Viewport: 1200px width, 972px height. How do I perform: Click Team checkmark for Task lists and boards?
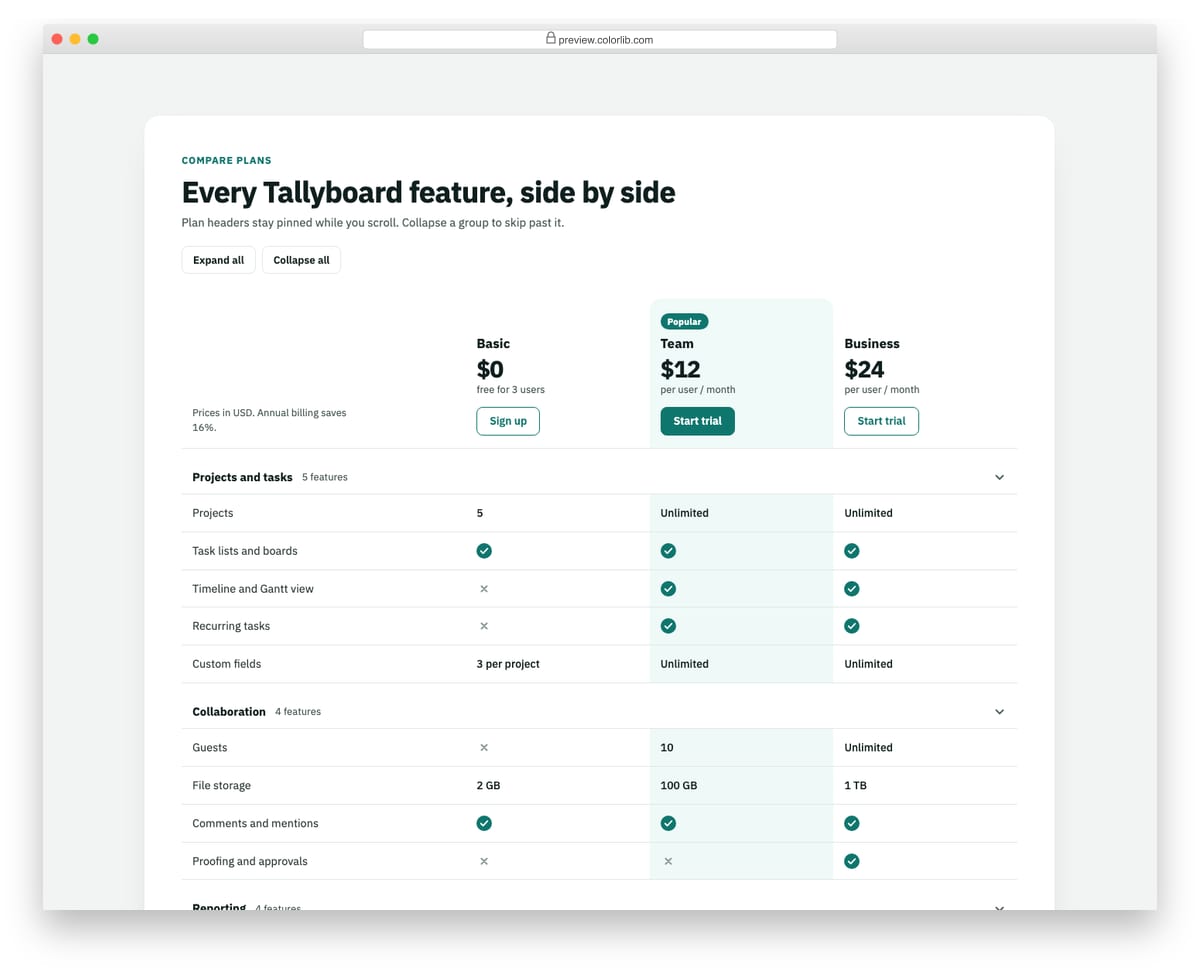(x=668, y=551)
